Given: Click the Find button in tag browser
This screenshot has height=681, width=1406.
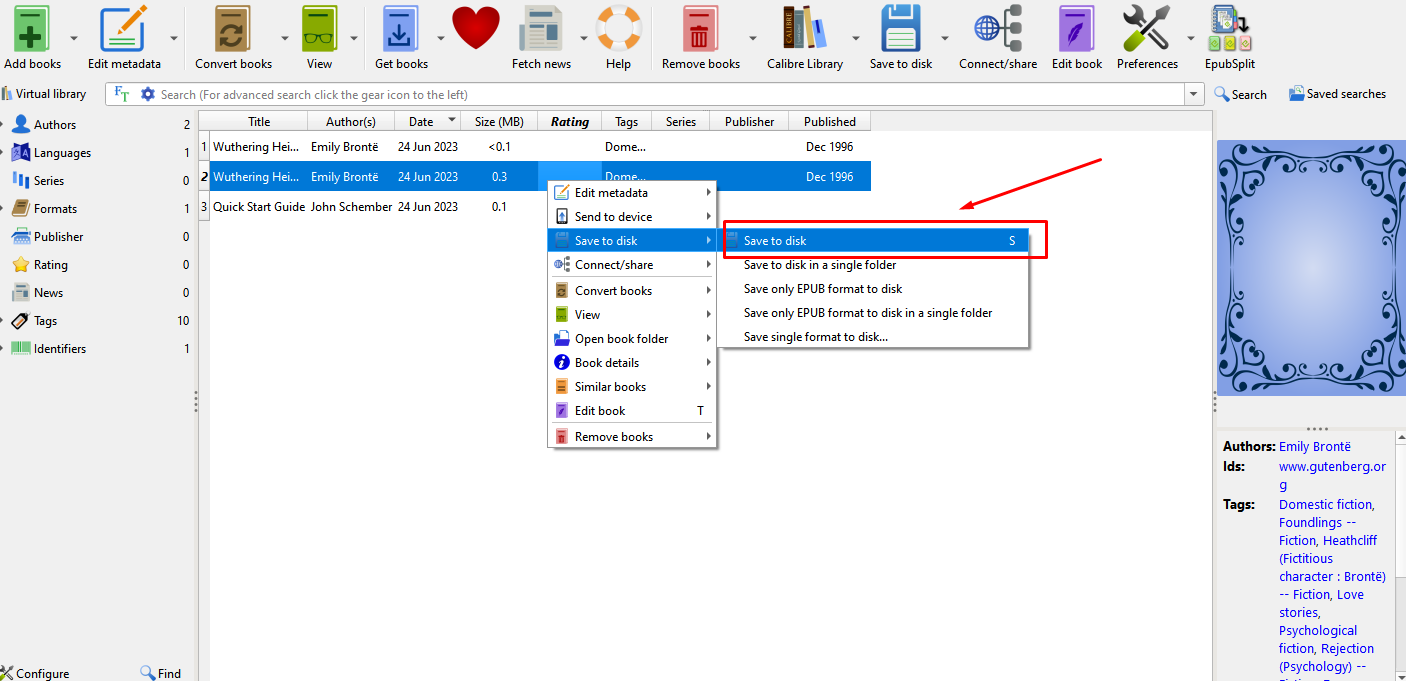Looking at the screenshot, I should click(160, 673).
